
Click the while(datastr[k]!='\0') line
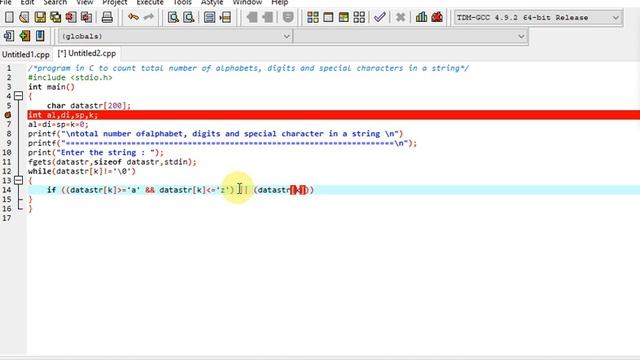(x=82, y=171)
